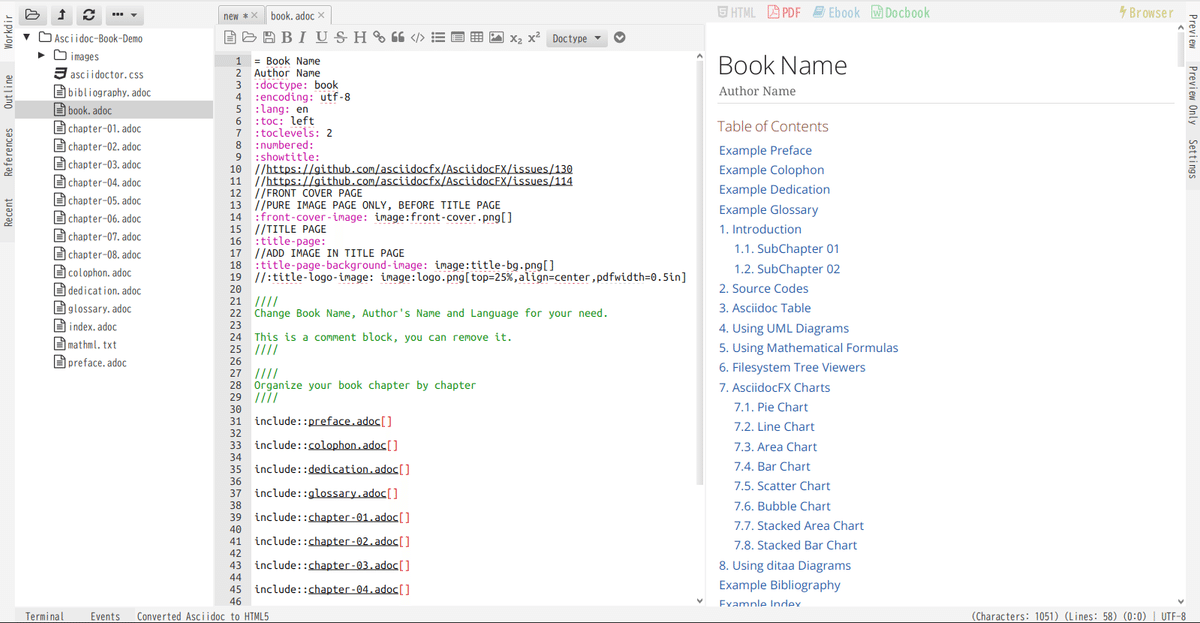This screenshot has height=623, width=1200.
Task: Apply italic formatting
Action: click(x=303, y=37)
